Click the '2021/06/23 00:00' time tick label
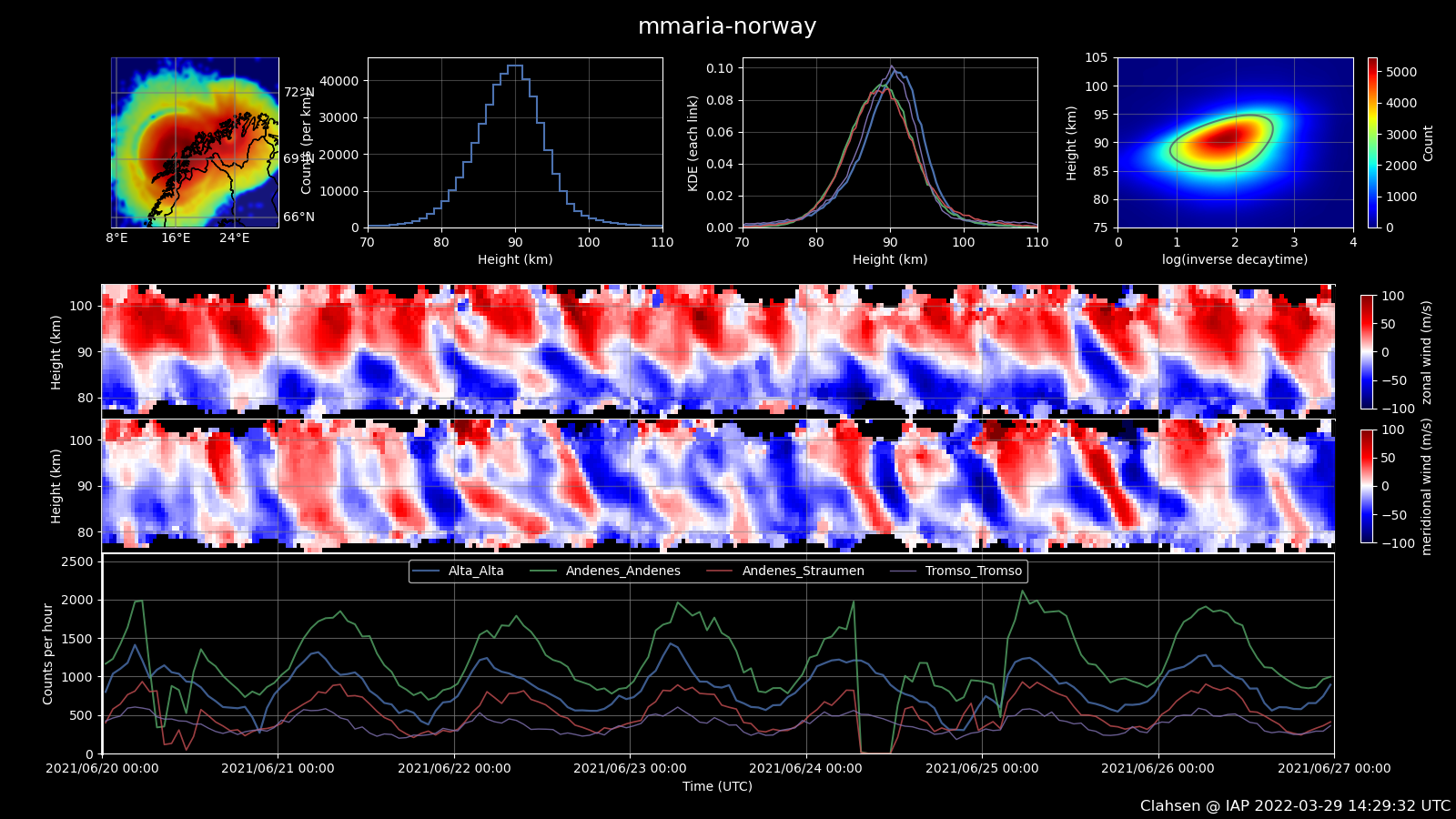 (x=630, y=768)
